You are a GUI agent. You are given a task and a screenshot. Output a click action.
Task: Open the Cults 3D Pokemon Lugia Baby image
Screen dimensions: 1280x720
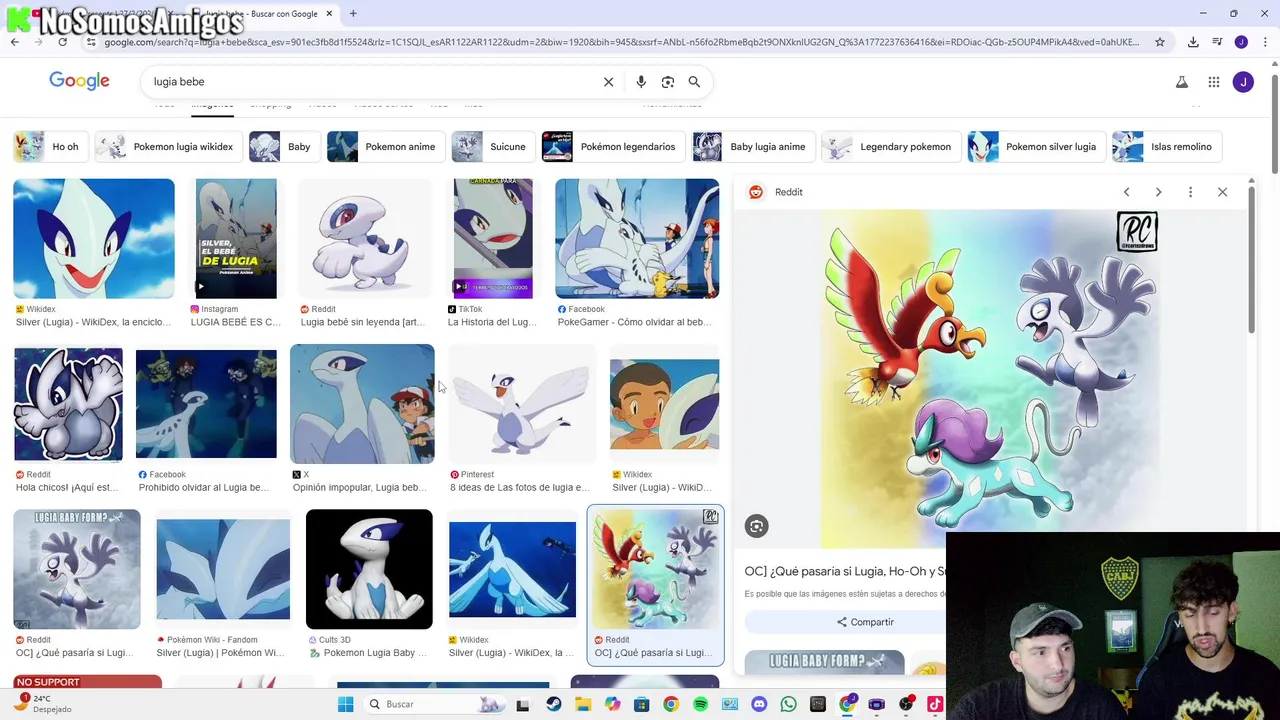369,569
